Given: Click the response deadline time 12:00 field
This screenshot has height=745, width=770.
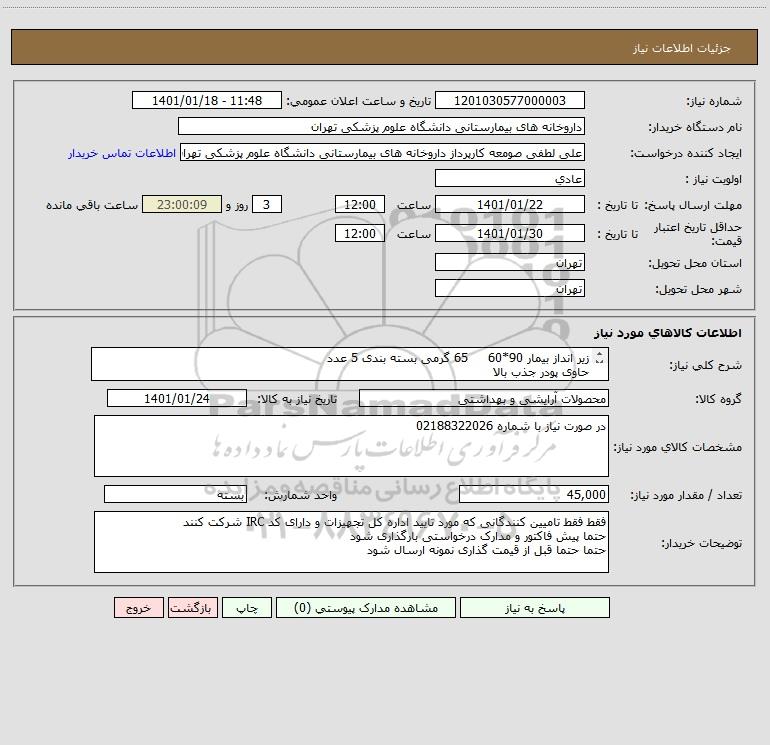Looking at the screenshot, I should [x=359, y=204].
